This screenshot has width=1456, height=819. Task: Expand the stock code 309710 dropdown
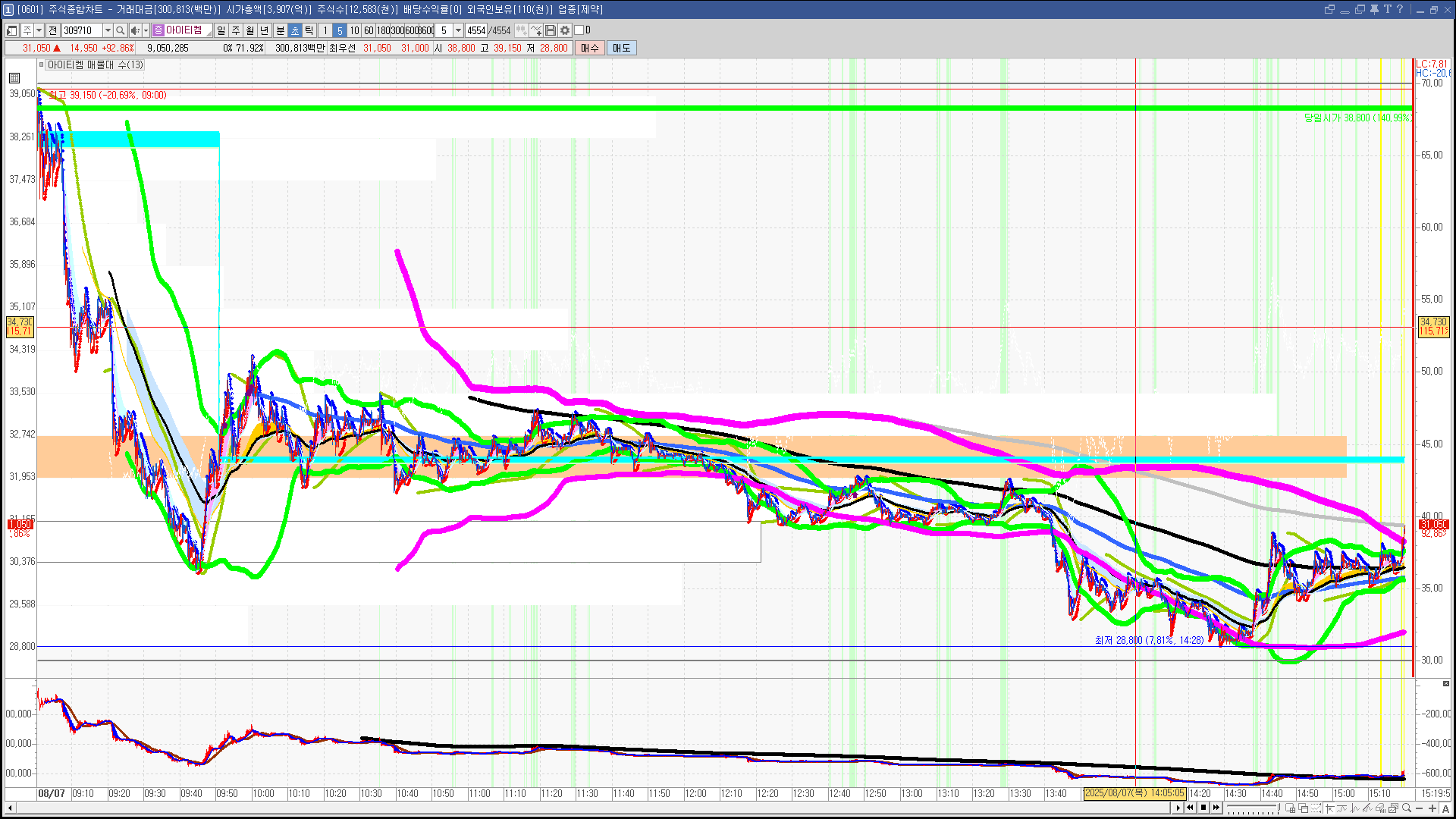(x=108, y=30)
